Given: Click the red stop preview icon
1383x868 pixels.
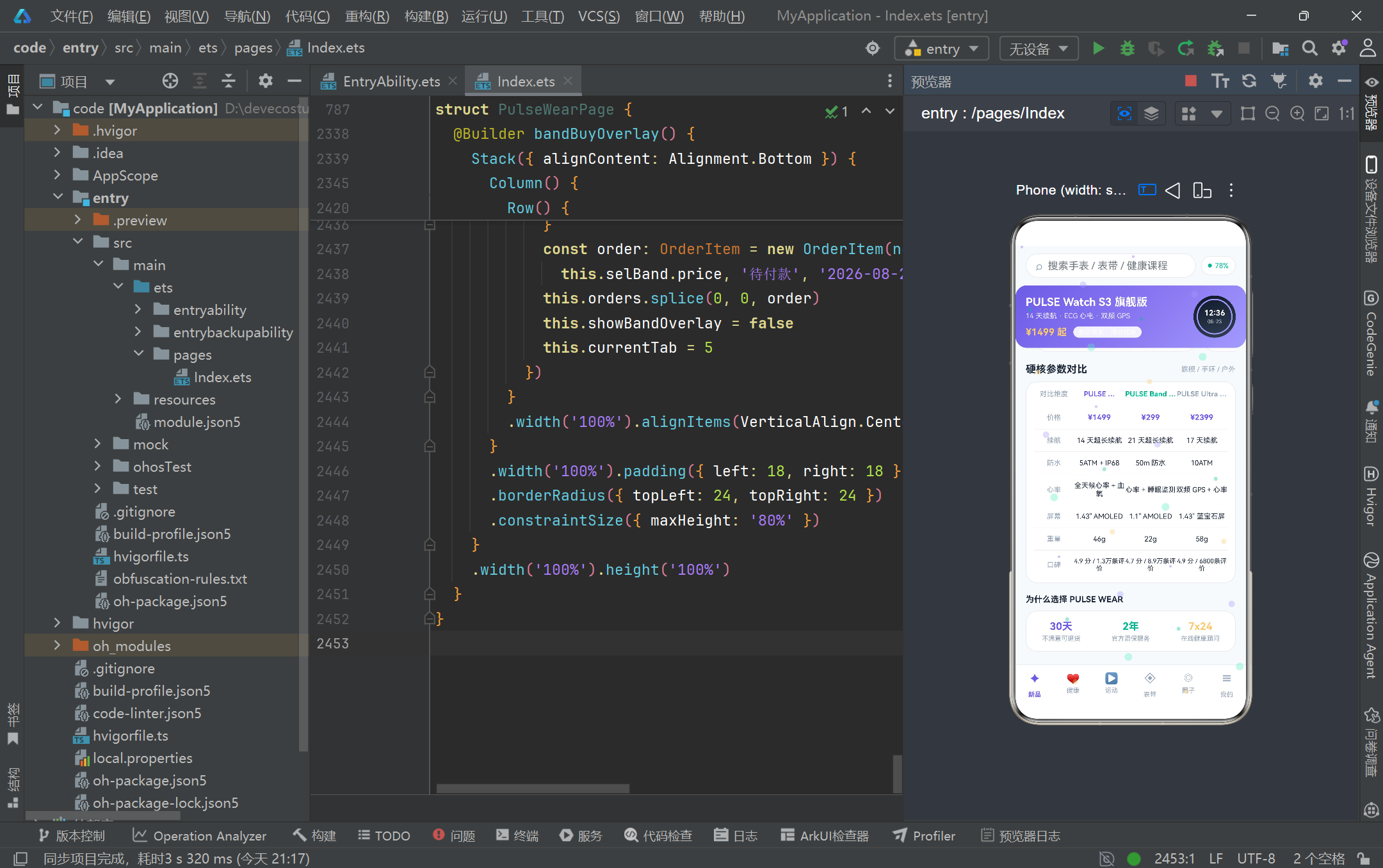Looking at the screenshot, I should pyautogui.click(x=1191, y=81).
